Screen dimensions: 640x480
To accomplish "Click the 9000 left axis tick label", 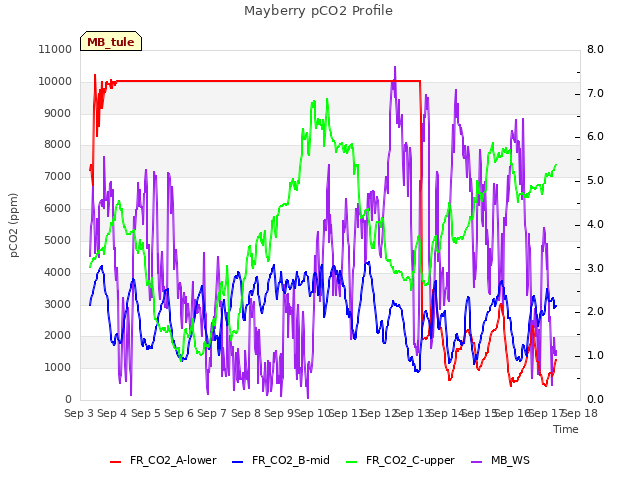I will [58, 113].
